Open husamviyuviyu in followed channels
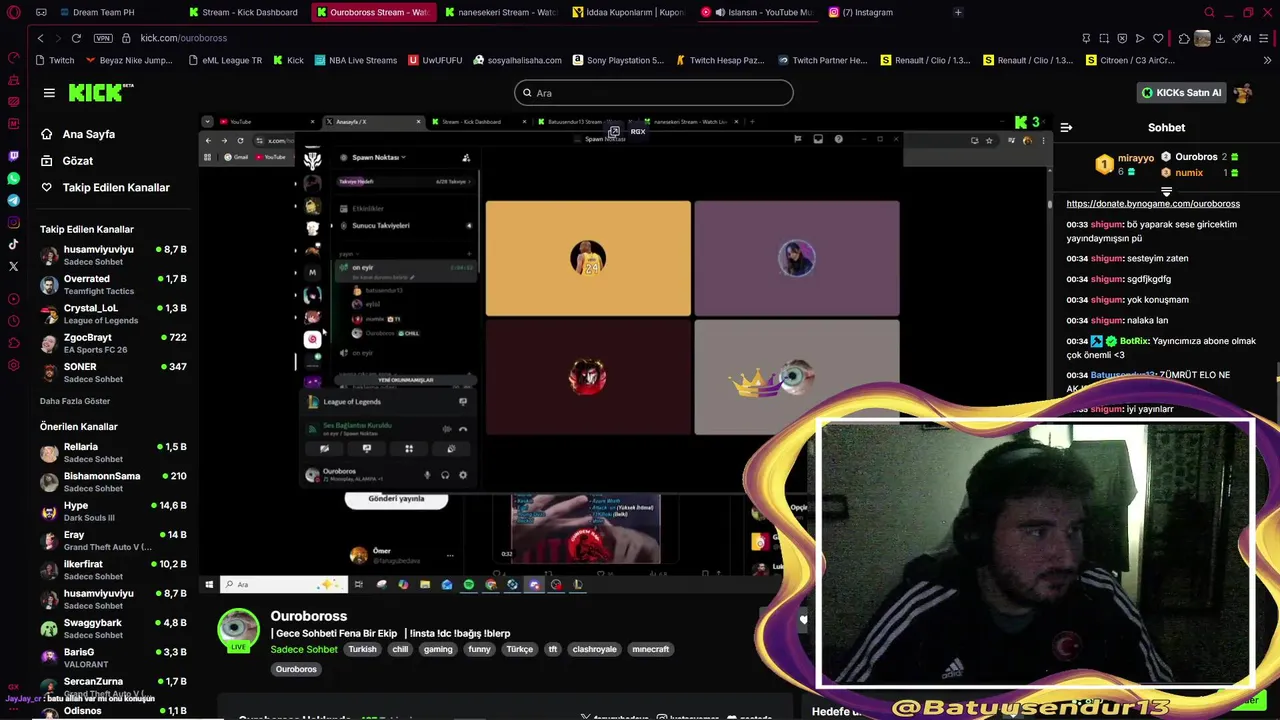1280x720 pixels. [114, 255]
